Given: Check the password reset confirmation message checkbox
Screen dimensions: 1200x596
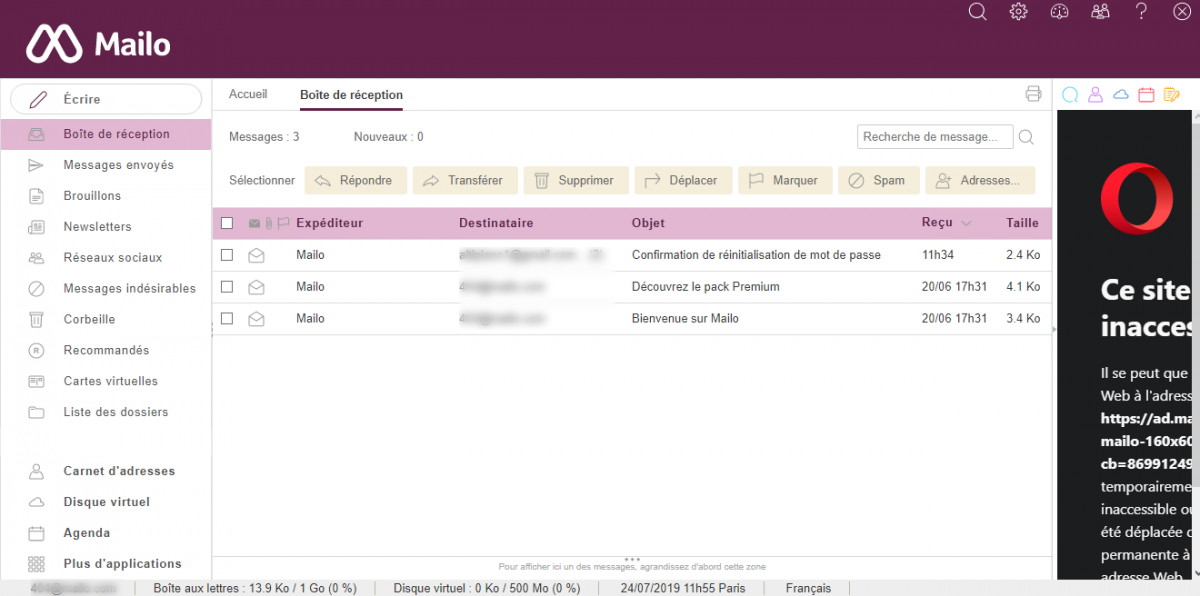Looking at the screenshot, I should click(x=227, y=255).
